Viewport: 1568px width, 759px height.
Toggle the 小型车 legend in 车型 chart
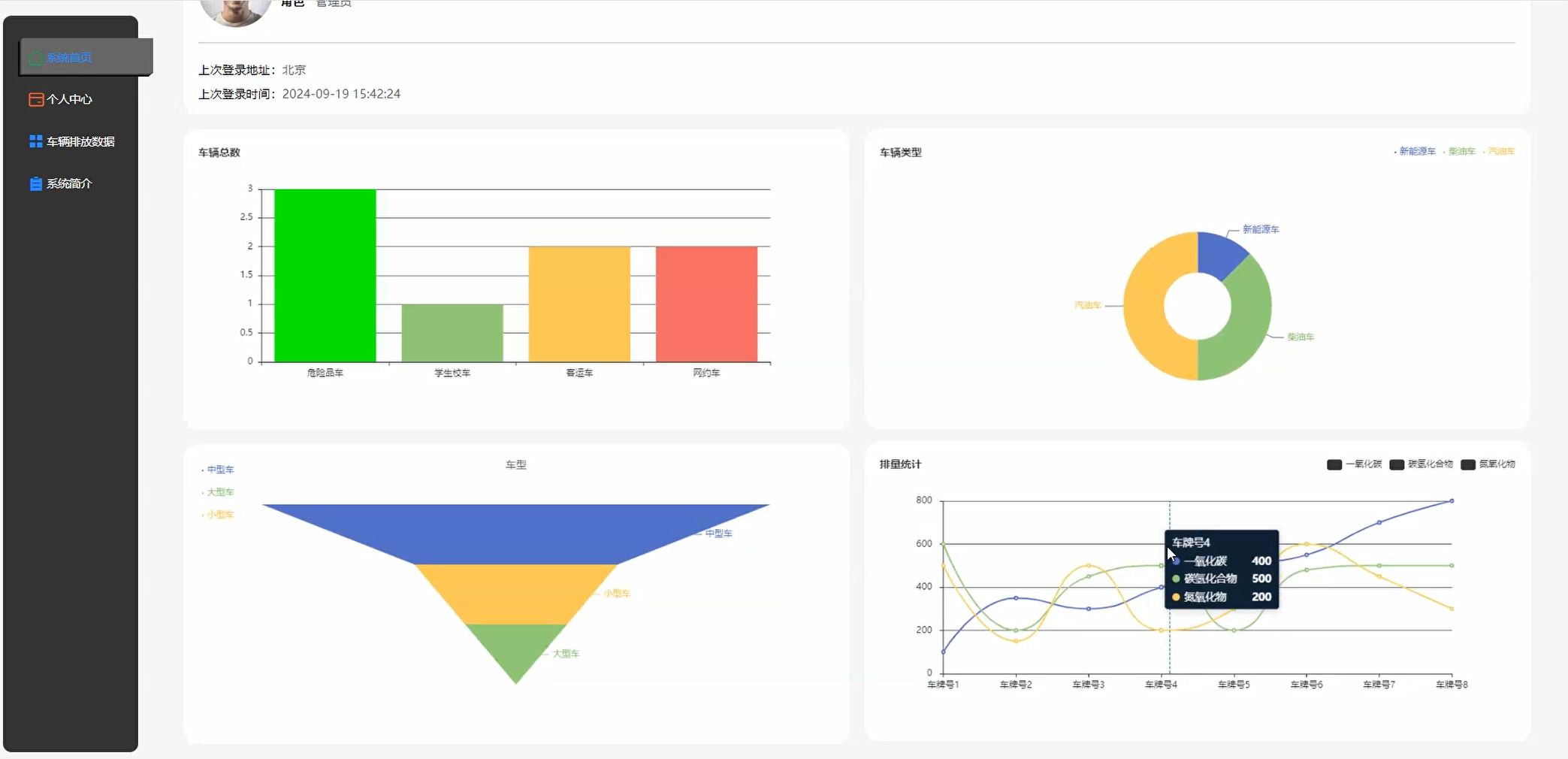[x=218, y=515]
